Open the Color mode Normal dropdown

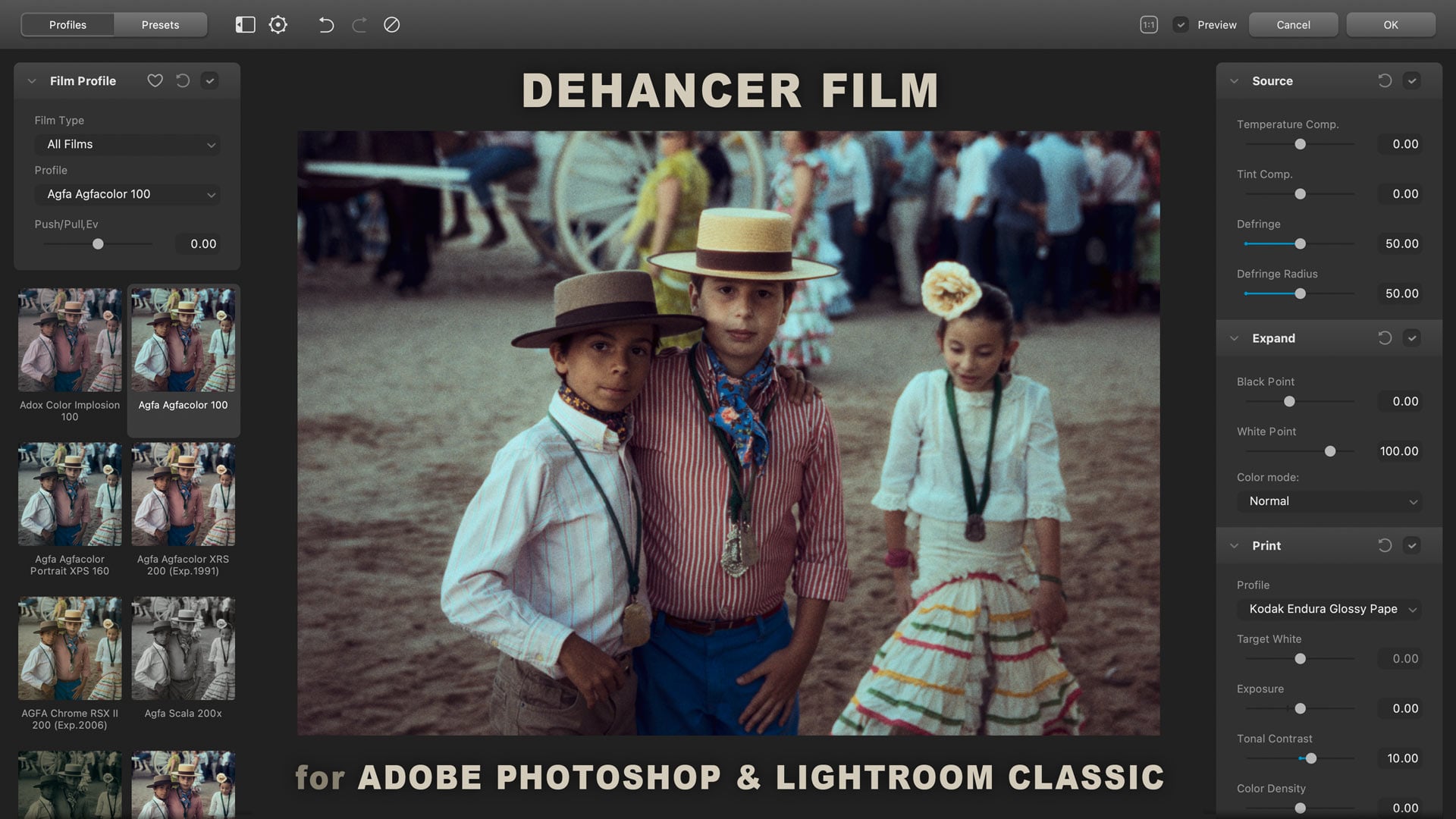(x=1329, y=501)
